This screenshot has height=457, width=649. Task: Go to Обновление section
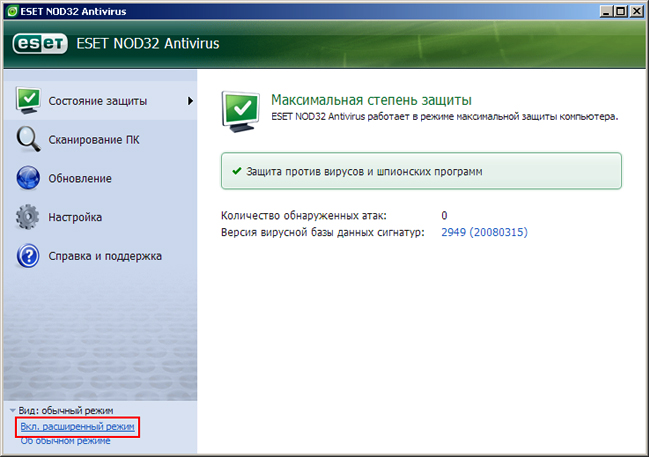[100, 178]
